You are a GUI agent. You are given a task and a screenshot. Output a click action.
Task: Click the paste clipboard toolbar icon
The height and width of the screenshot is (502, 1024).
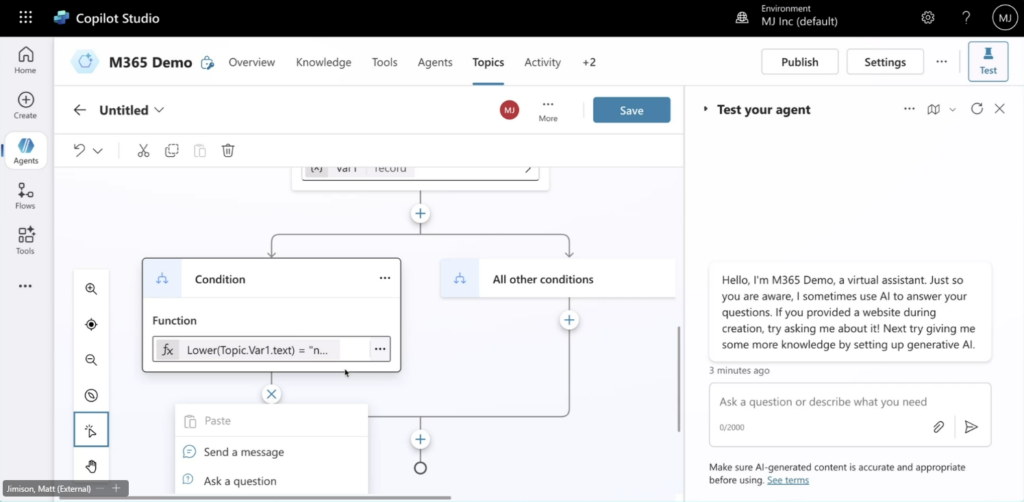point(200,150)
